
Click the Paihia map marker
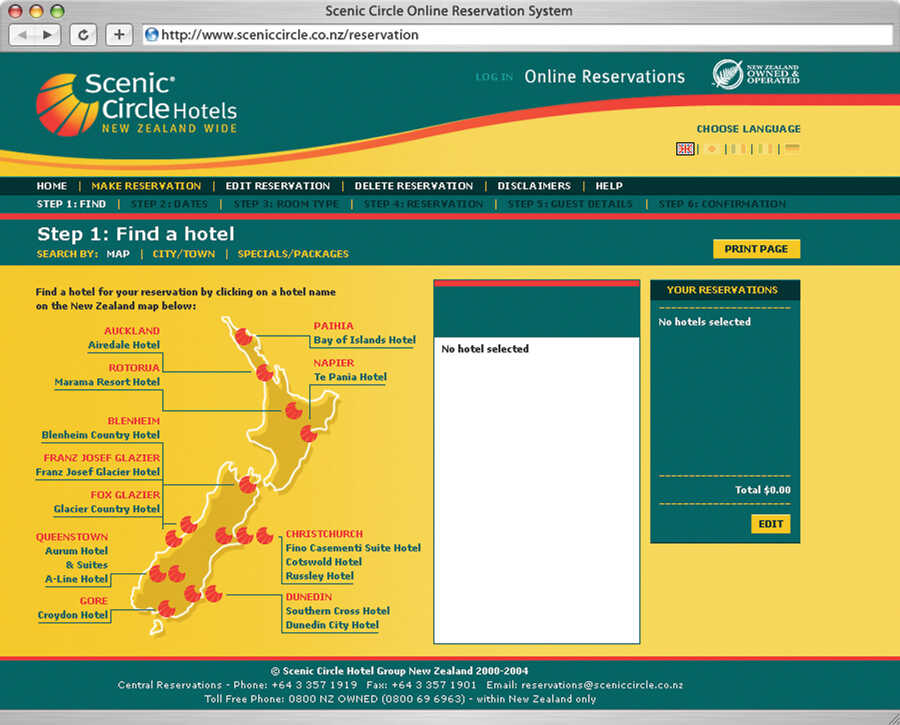(x=243, y=336)
